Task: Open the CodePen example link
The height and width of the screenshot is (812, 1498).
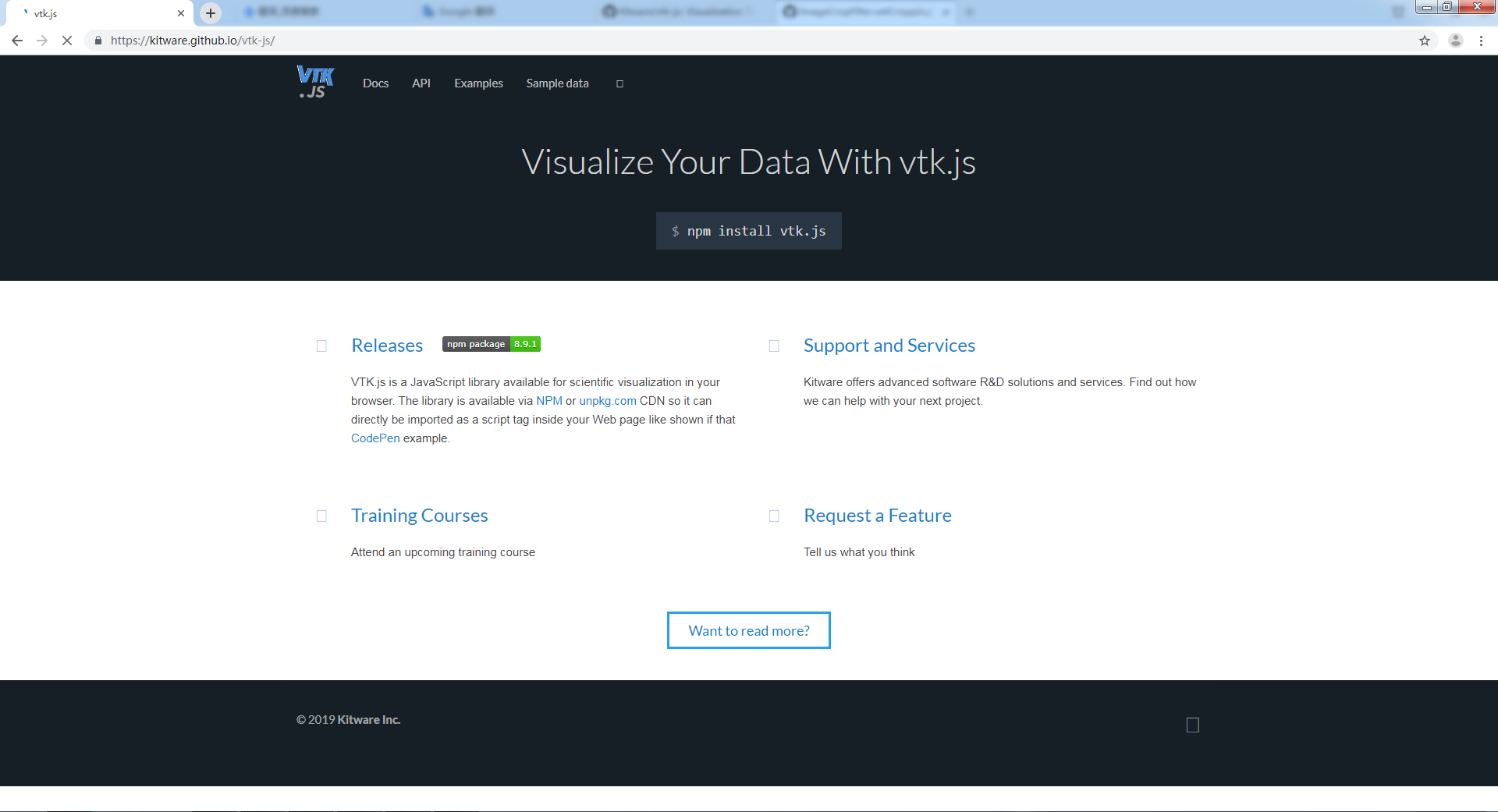Action: pos(374,438)
